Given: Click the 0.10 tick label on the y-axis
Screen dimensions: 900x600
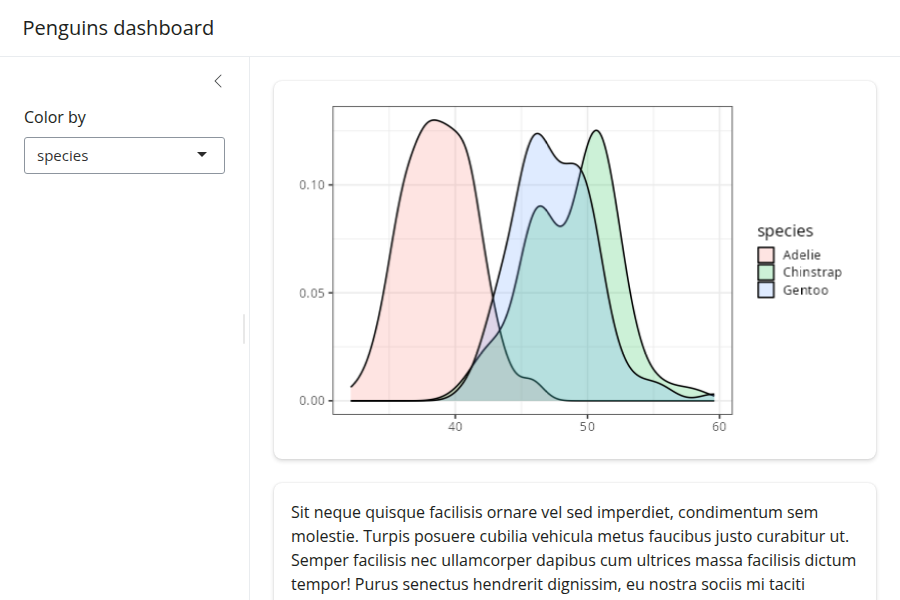Looking at the screenshot, I should point(313,185).
